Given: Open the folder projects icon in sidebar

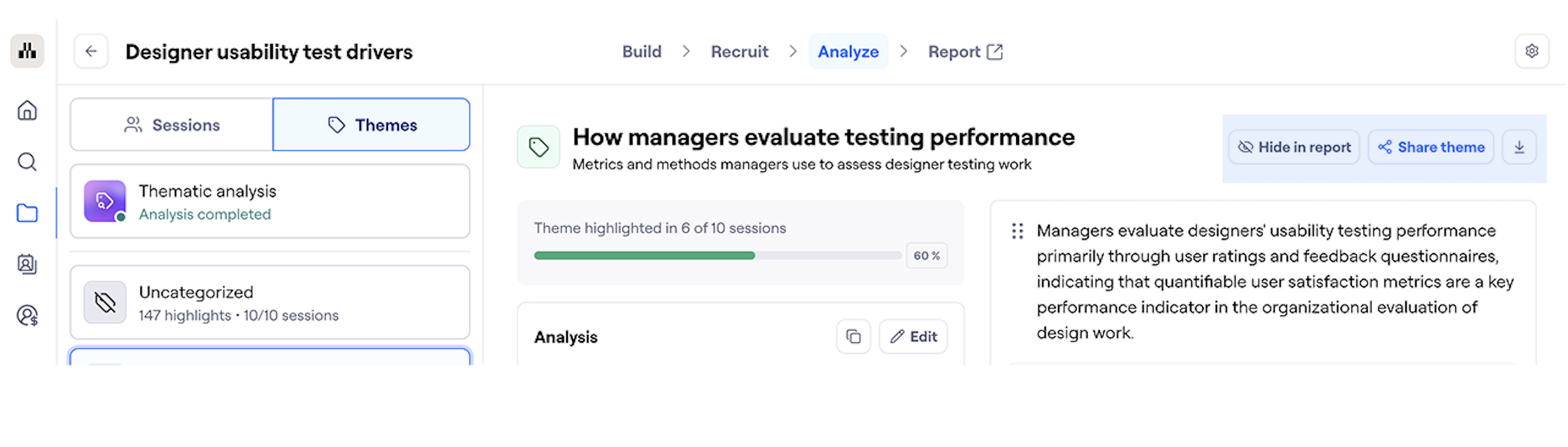Looking at the screenshot, I should 27,213.
